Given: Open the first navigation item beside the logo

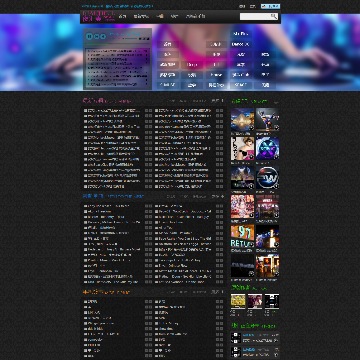Looking at the screenshot, I should click(123, 16).
